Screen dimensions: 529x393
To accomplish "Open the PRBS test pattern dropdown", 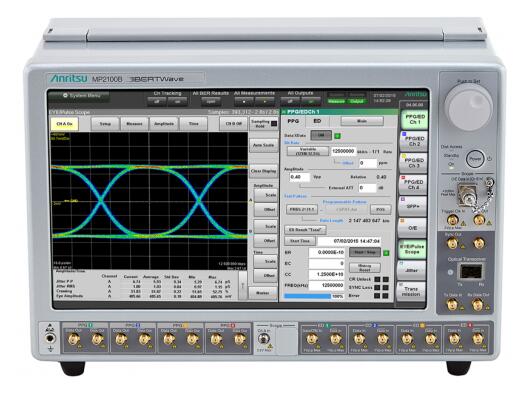I will click(302, 209).
